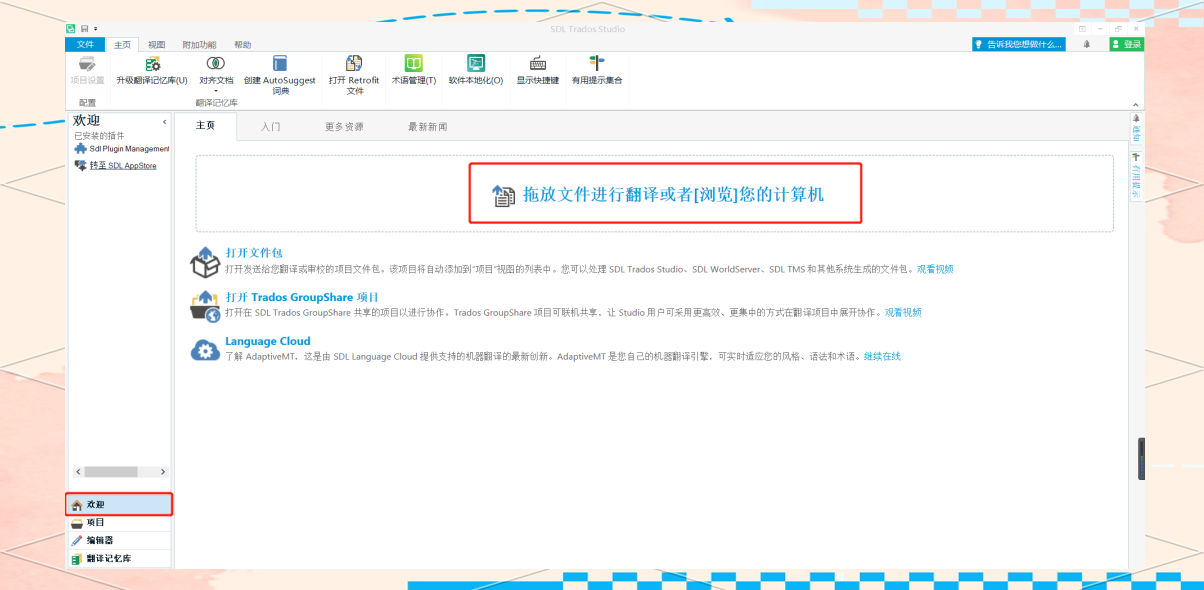
Task: Click the 已安装的插件 heading text
Action: click(x=98, y=135)
